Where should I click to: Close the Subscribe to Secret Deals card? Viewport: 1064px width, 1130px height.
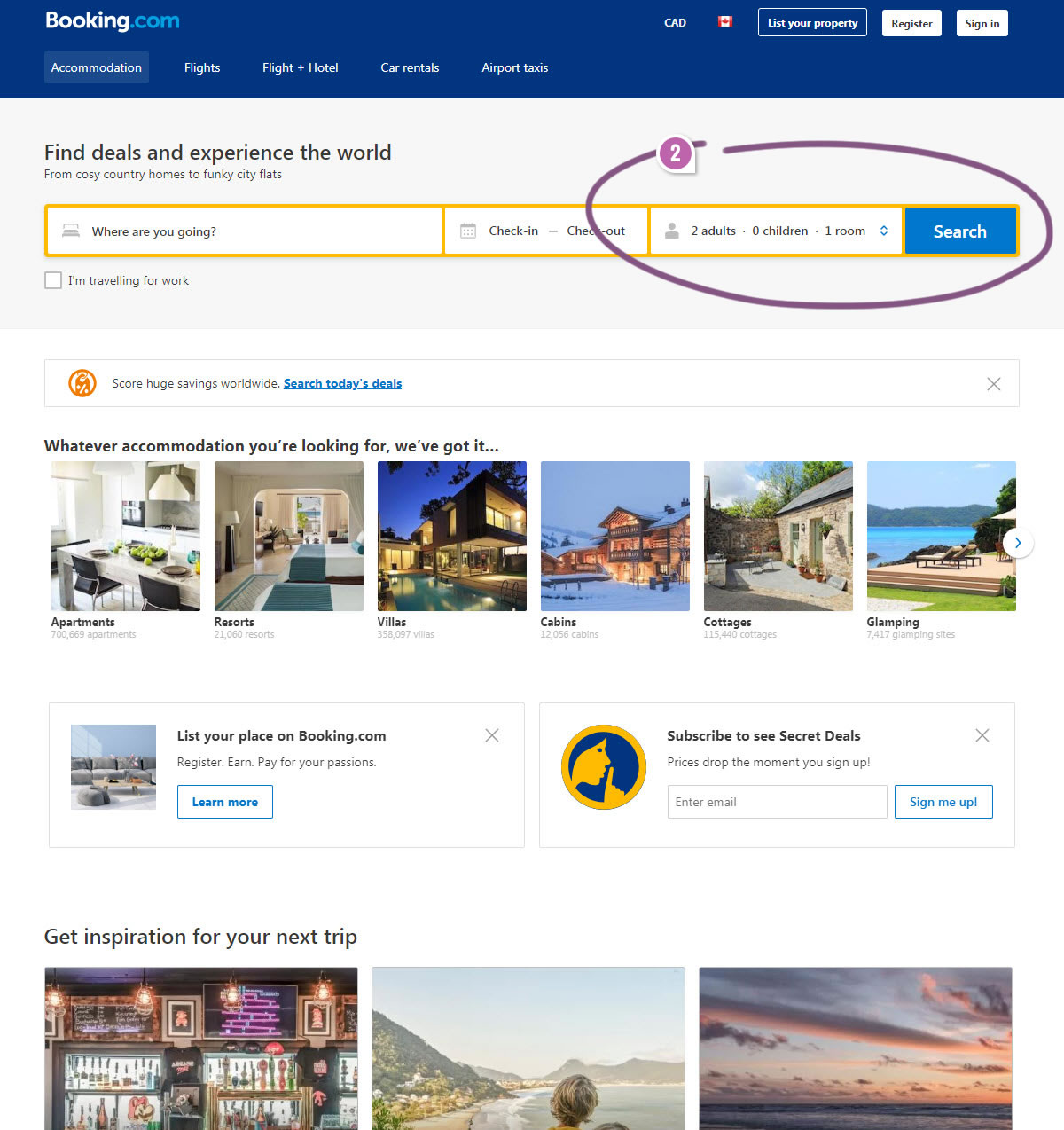(982, 735)
